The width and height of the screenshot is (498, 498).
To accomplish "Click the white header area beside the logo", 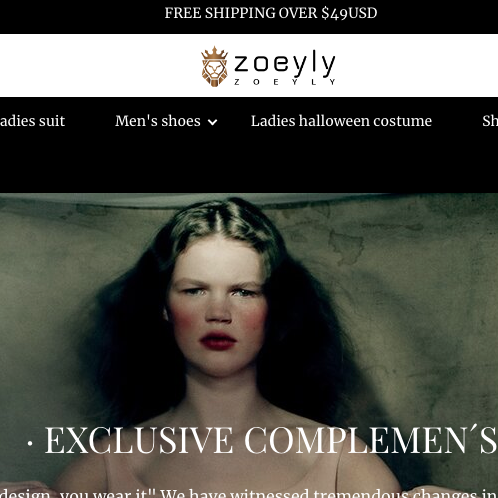I will tap(100, 65).
